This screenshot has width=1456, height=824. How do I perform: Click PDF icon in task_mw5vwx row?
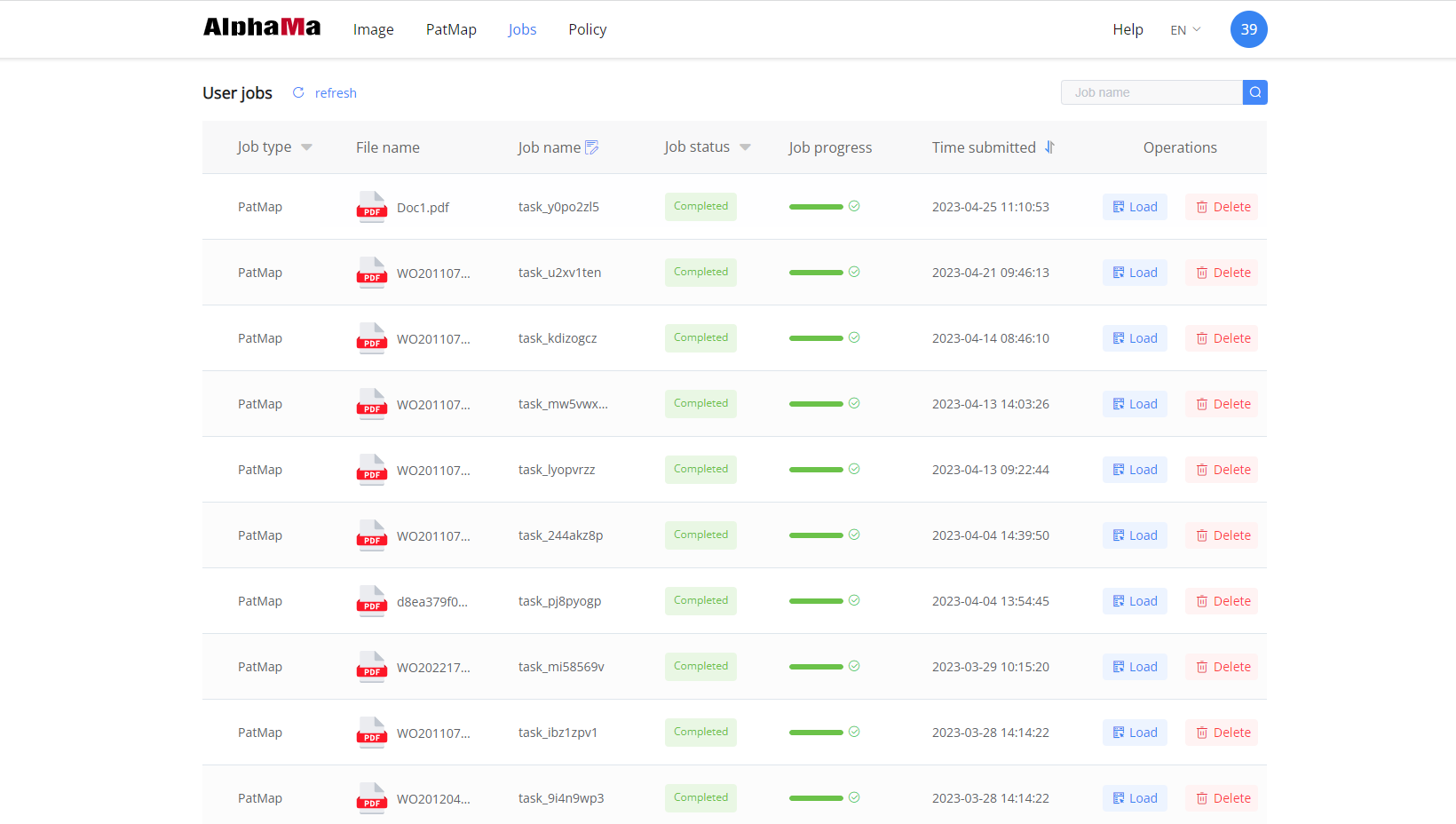point(371,404)
